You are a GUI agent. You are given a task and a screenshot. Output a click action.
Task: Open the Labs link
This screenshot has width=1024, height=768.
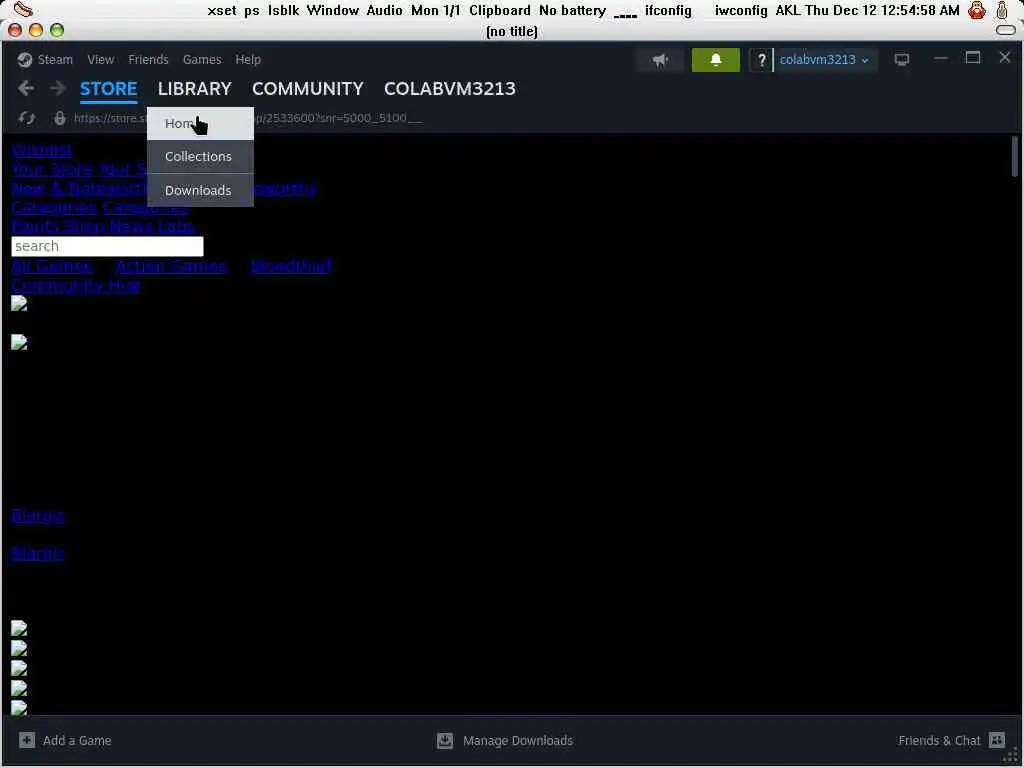(175, 226)
